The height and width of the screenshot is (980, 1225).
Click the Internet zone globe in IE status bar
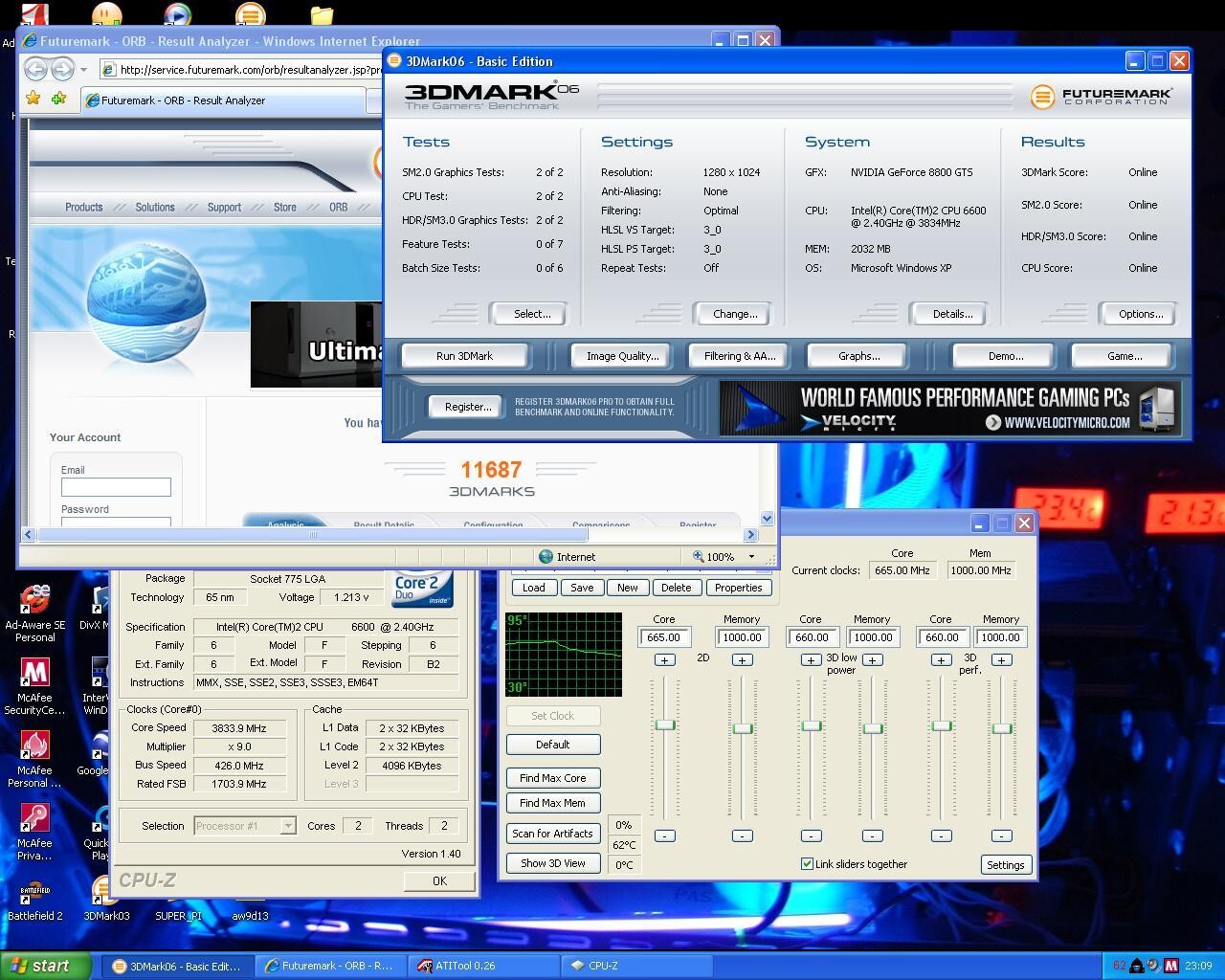[546, 556]
